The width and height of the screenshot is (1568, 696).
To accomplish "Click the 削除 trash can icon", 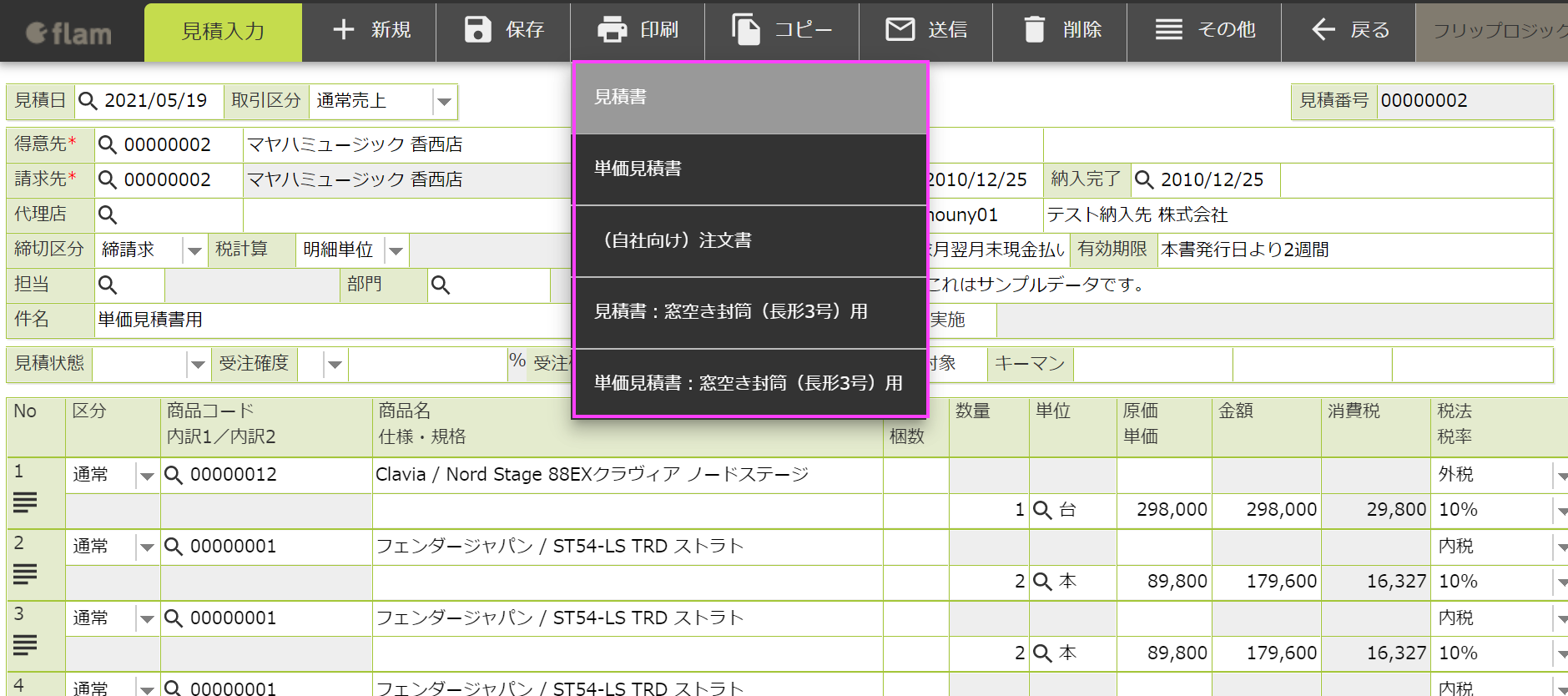I will click(x=1034, y=30).
